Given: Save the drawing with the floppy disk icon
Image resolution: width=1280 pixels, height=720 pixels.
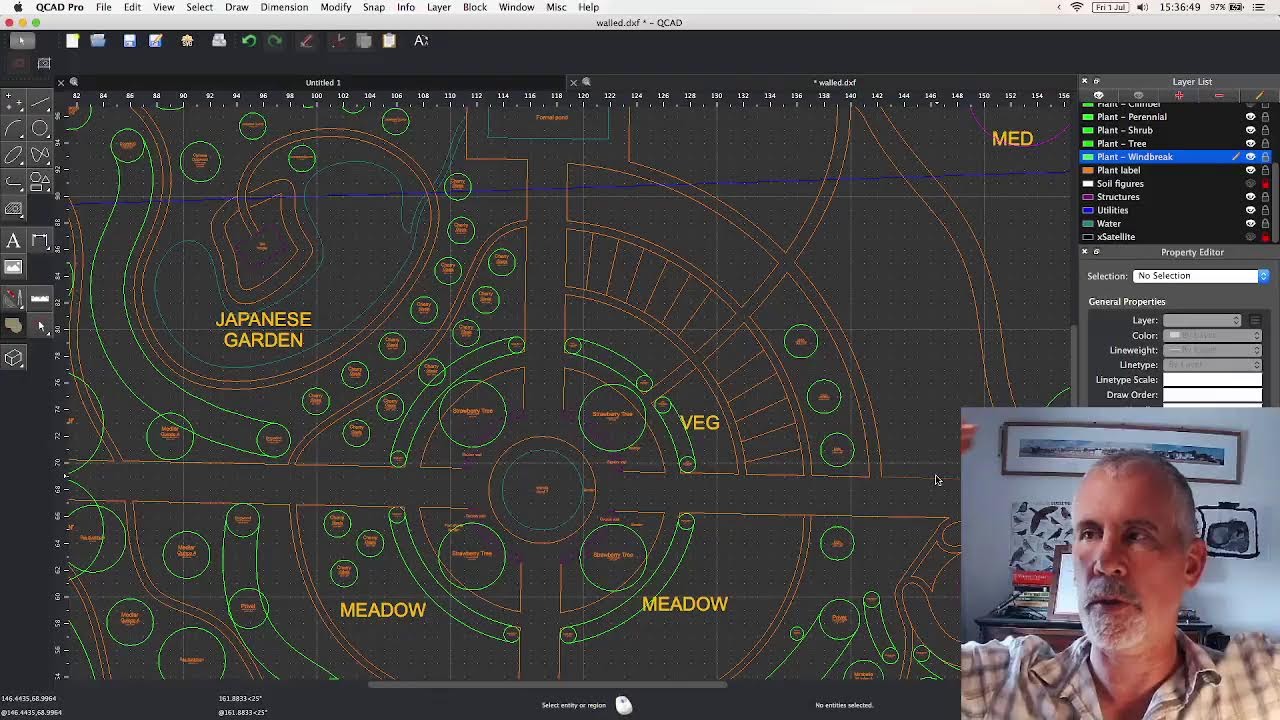Looking at the screenshot, I should pyautogui.click(x=129, y=41).
